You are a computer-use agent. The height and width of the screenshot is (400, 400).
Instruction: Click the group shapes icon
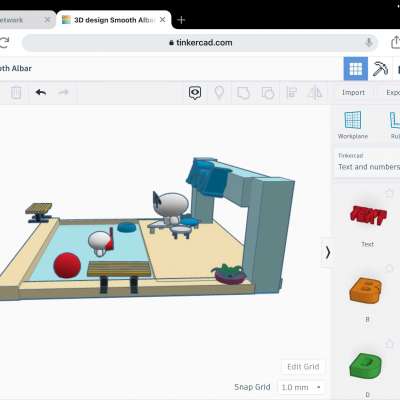(x=243, y=93)
